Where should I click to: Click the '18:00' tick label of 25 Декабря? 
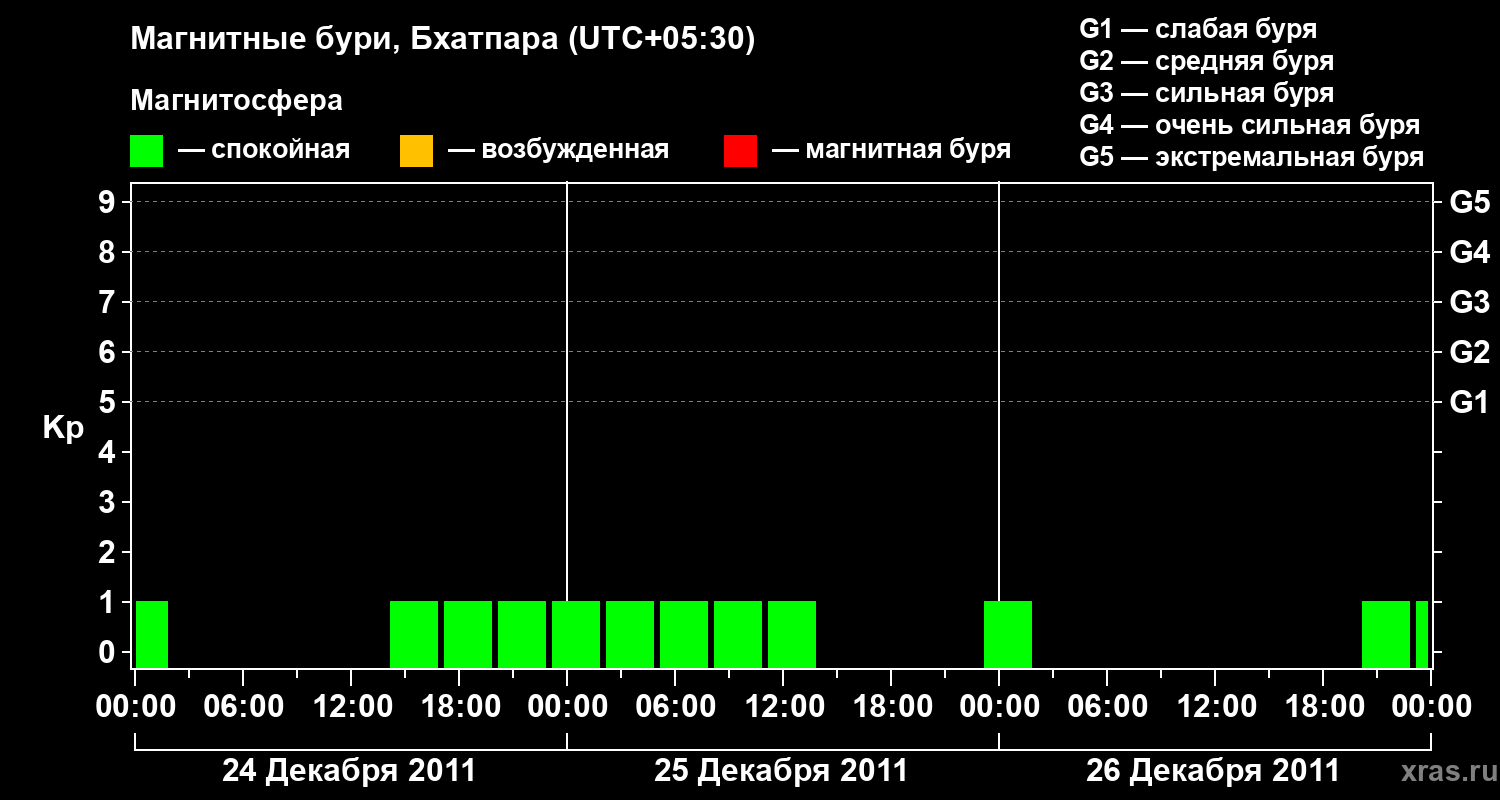(x=891, y=707)
